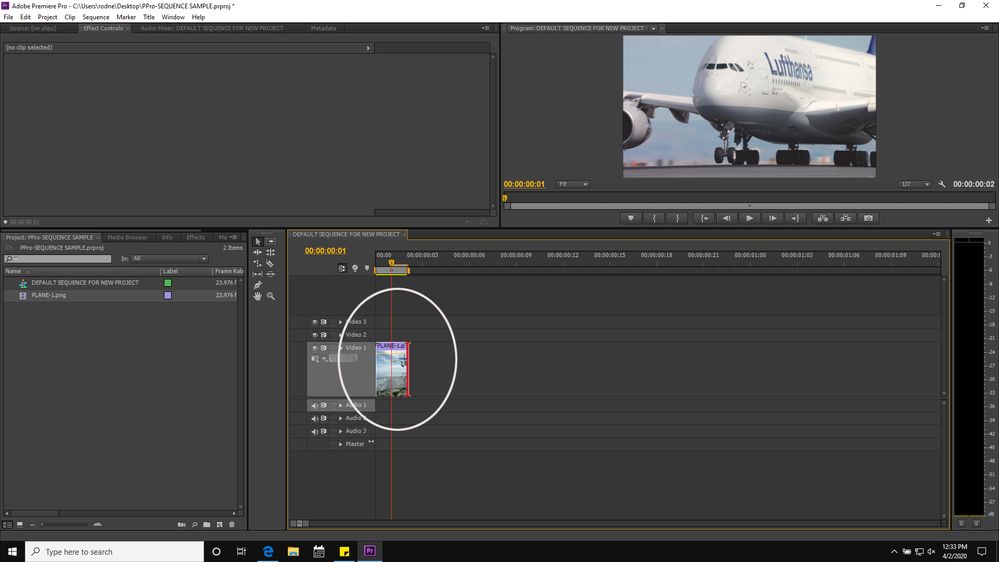The width and height of the screenshot is (999, 562).
Task: Open the Marker menu
Action: tap(126, 17)
